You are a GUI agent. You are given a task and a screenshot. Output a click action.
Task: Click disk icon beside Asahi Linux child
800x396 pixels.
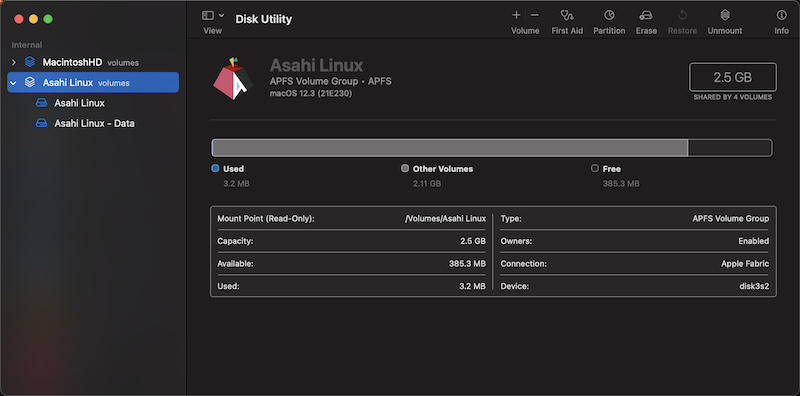[x=41, y=103]
